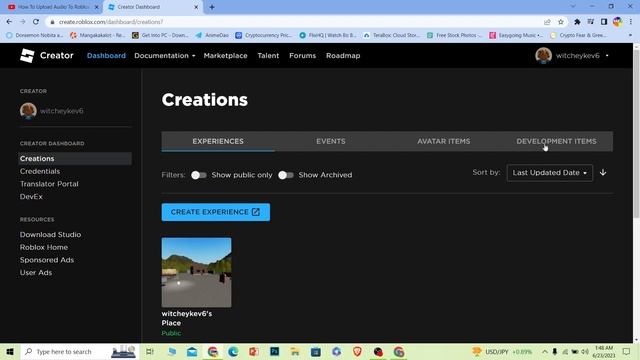This screenshot has height=360, width=640.
Task: Open Microsoft Edge on taskbar
Action: pos(233,351)
